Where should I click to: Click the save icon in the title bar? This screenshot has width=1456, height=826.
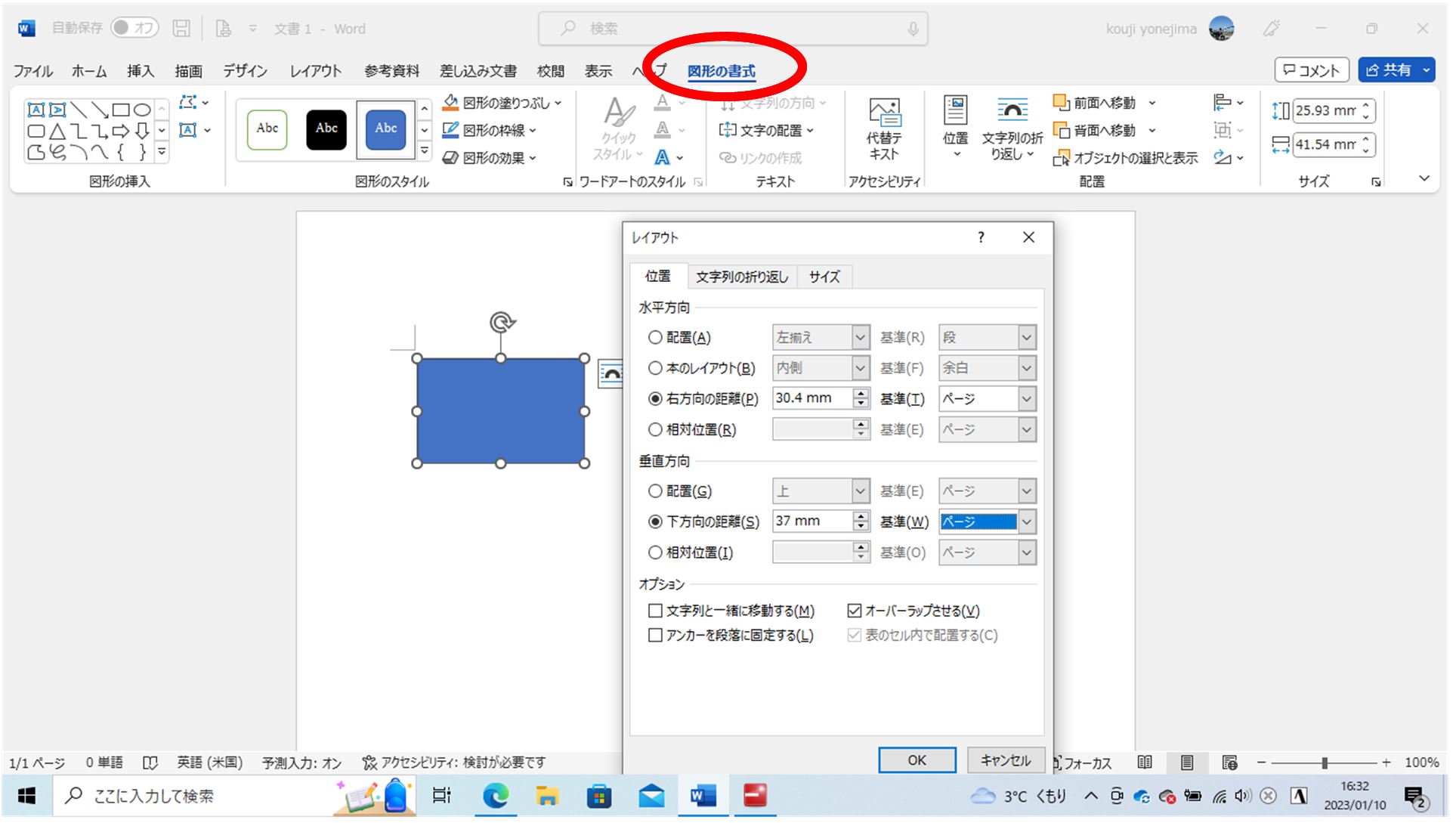click(x=181, y=29)
